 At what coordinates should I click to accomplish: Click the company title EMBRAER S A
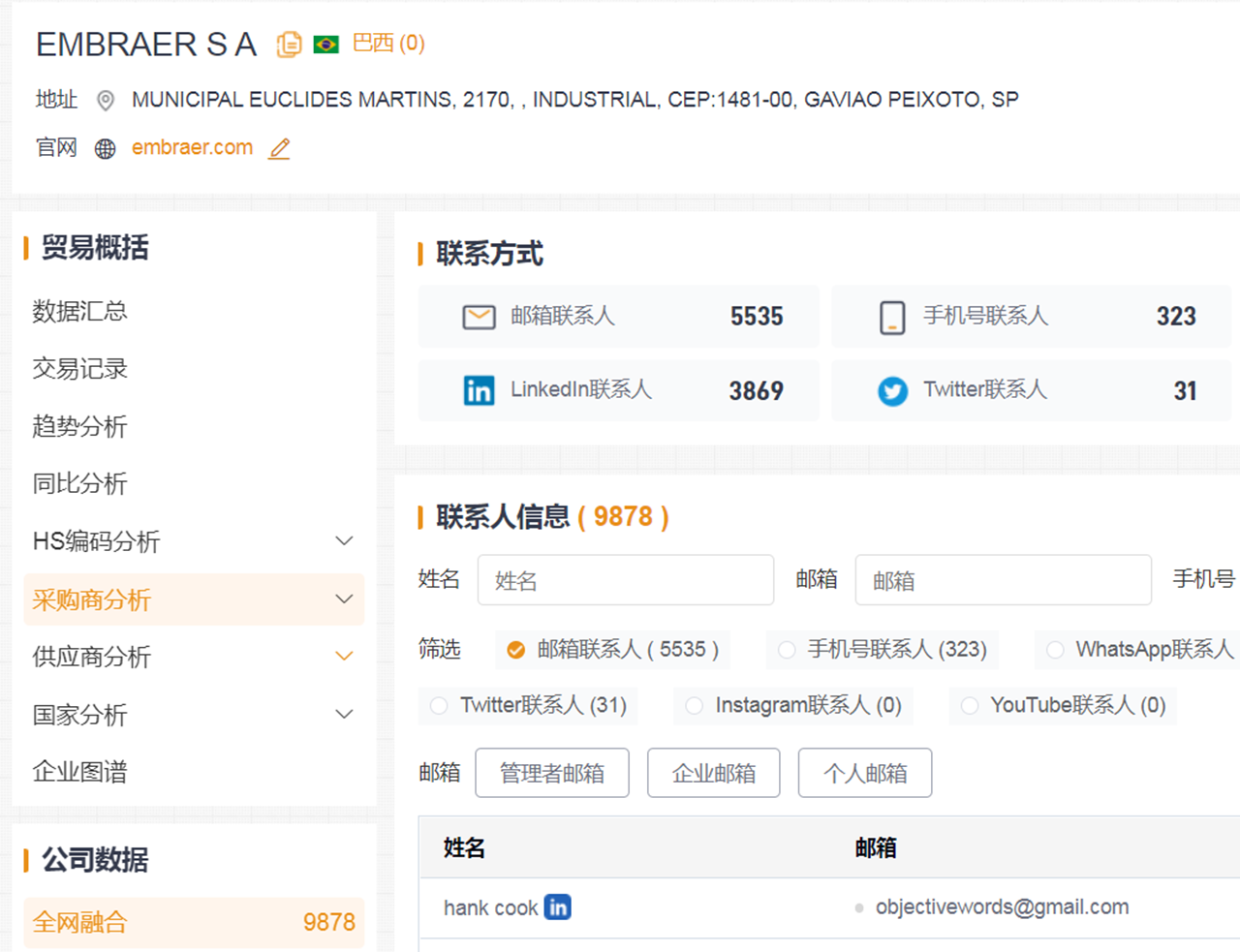pyautogui.click(x=146, y=45)
